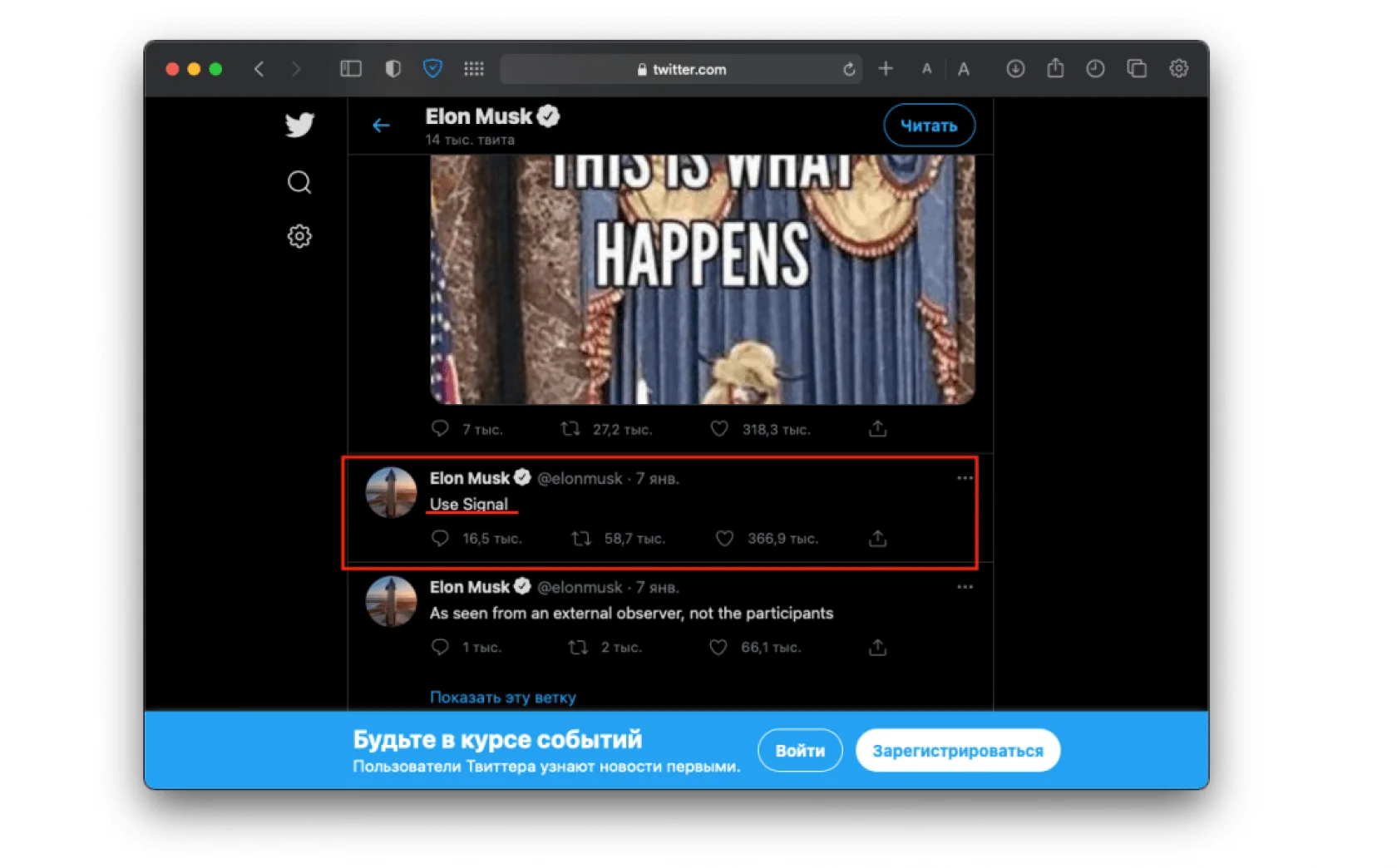Close the Safari window with red button
Viewport: 1397px width, 868px height.
pos(172,69)
